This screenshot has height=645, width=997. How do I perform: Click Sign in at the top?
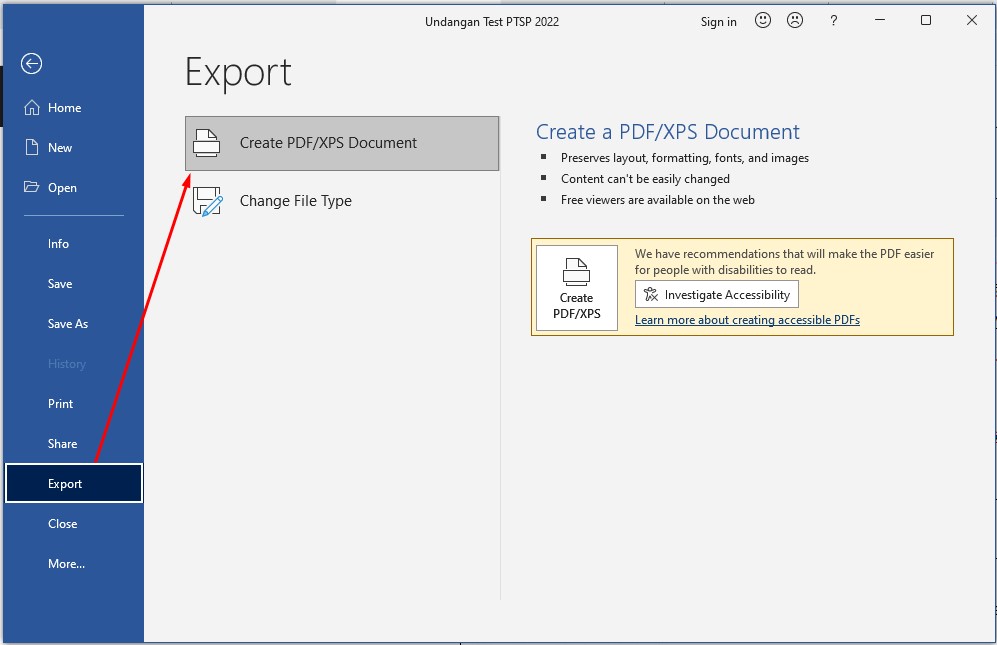click(x=718, y=22)
